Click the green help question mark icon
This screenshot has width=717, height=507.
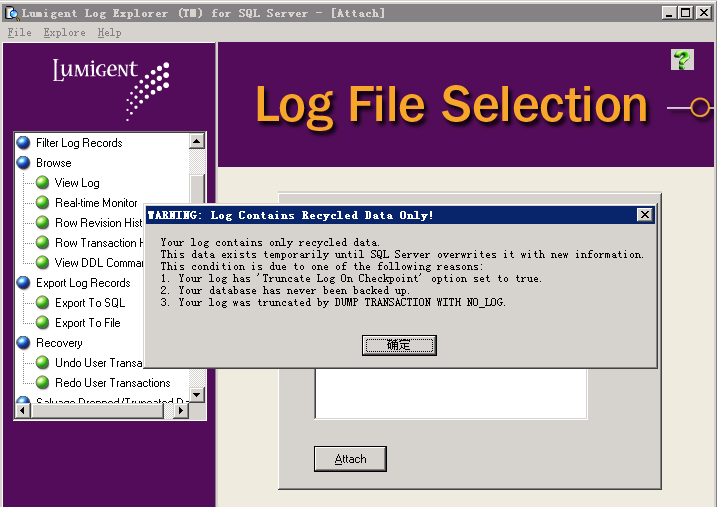[682, 59]
